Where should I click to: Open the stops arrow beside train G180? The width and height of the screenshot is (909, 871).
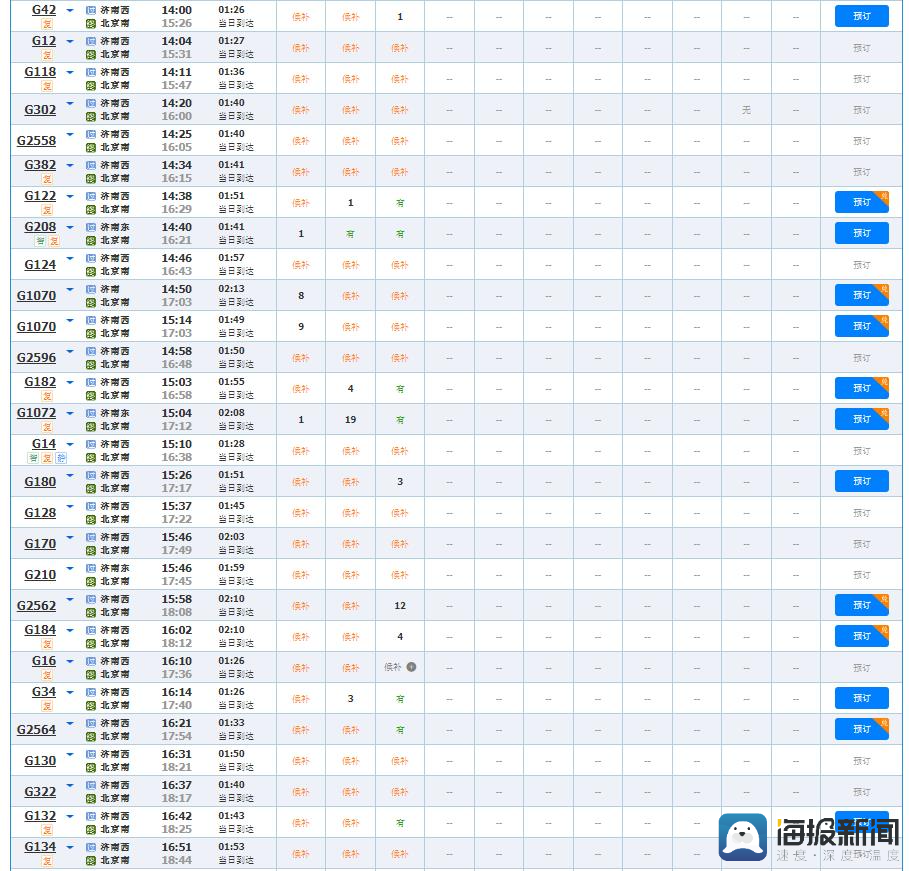(x=70, y=476)
